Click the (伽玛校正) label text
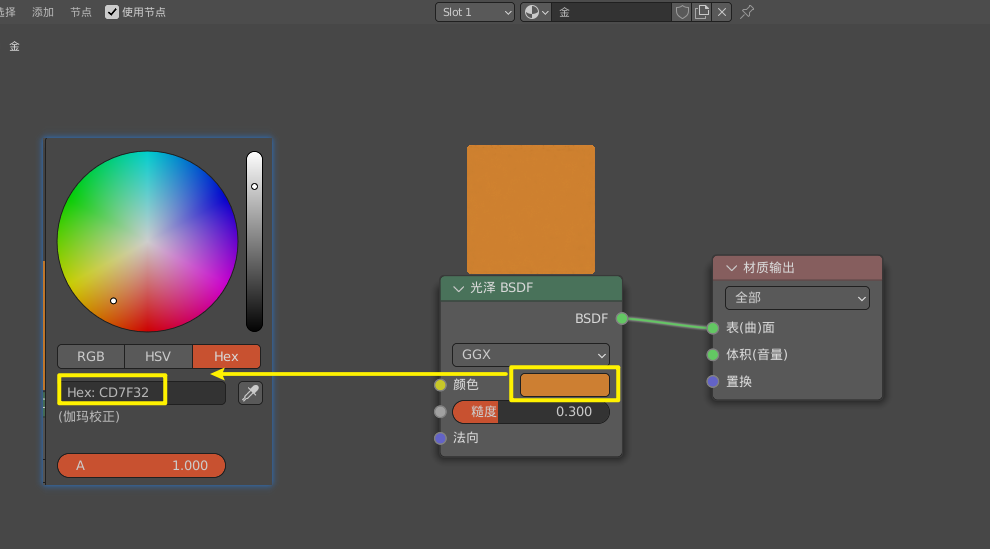This screenshot has height=549, width=990. coord(89,416)
